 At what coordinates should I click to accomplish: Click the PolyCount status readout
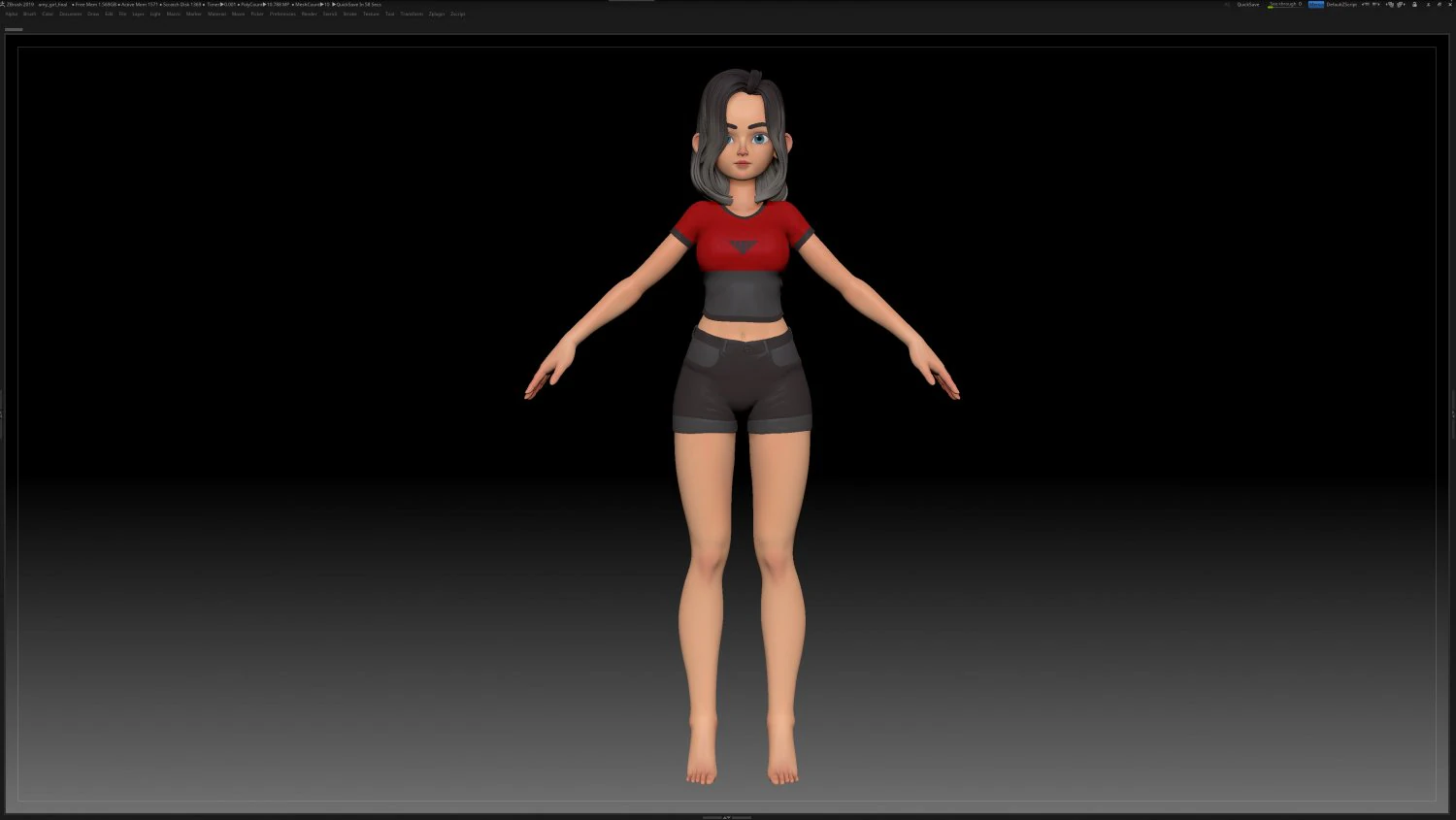pos(263,4)
